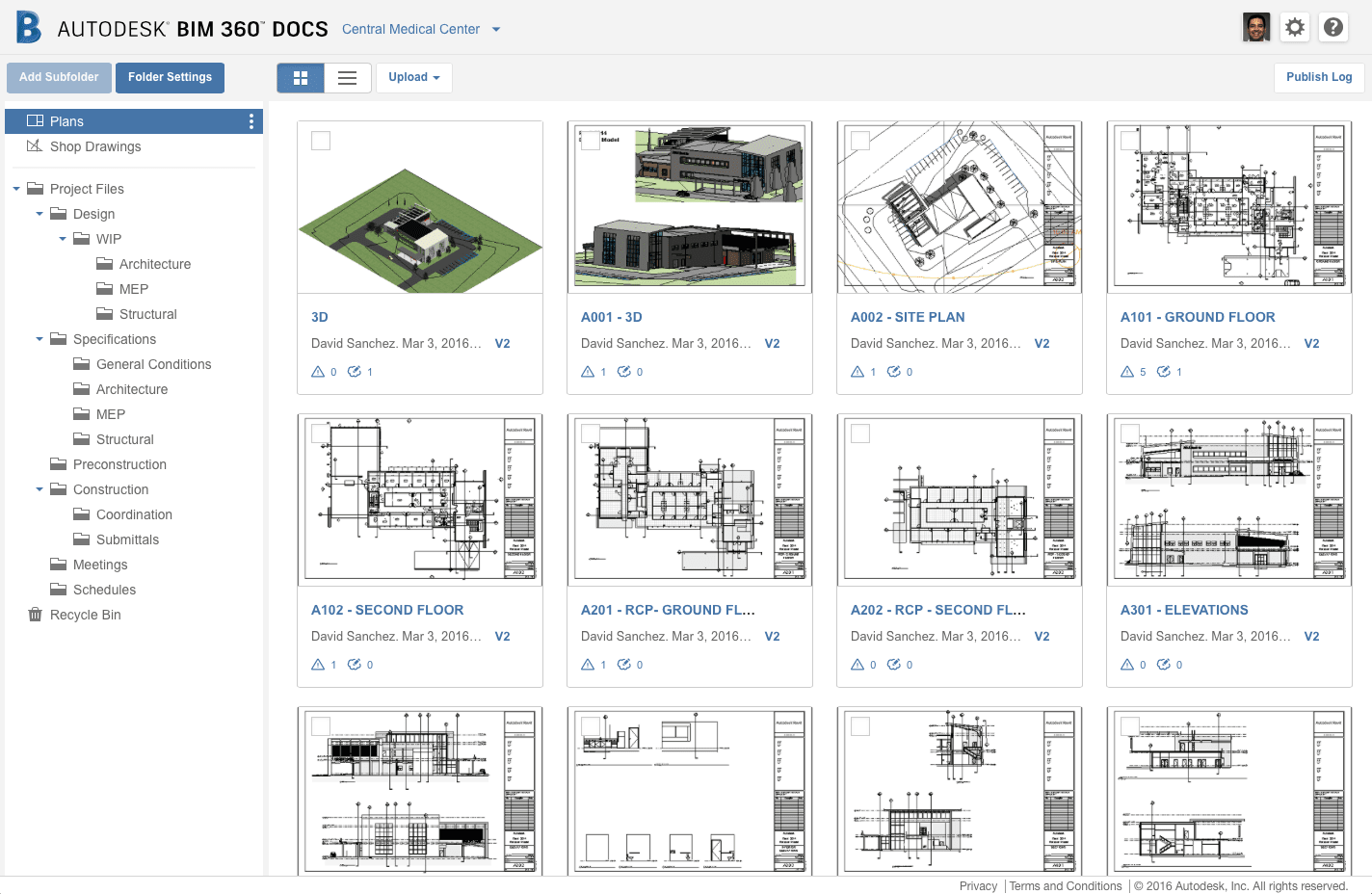1372x894 pixels.
Task: Open the A102 - SECOND FLOOR thumbnail
Action: tap(419, 499)
